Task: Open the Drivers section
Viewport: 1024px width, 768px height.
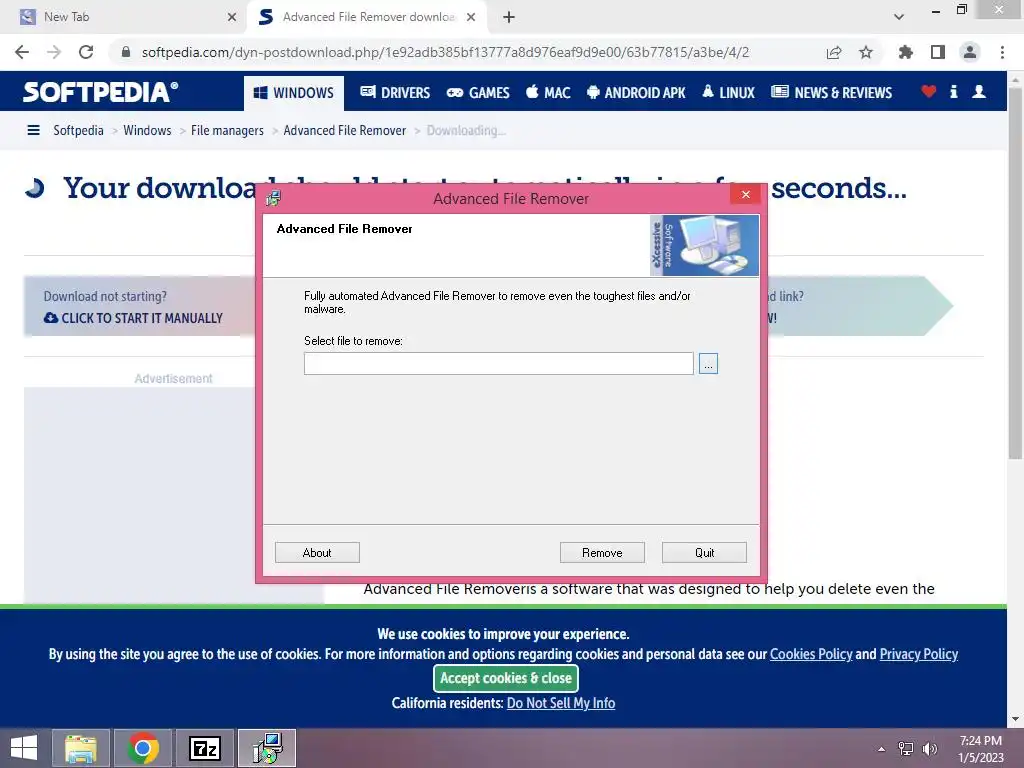Action: pos(395,93)
